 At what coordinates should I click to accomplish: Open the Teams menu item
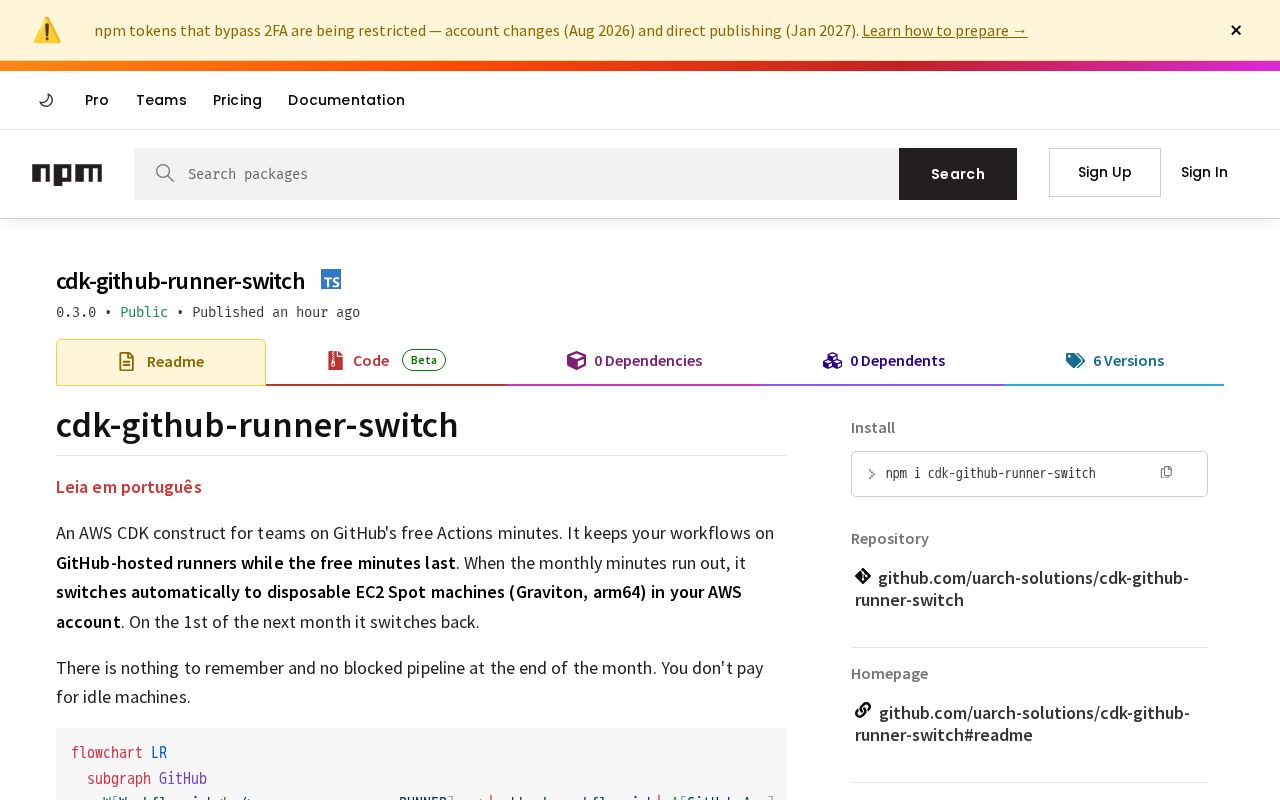161,100
